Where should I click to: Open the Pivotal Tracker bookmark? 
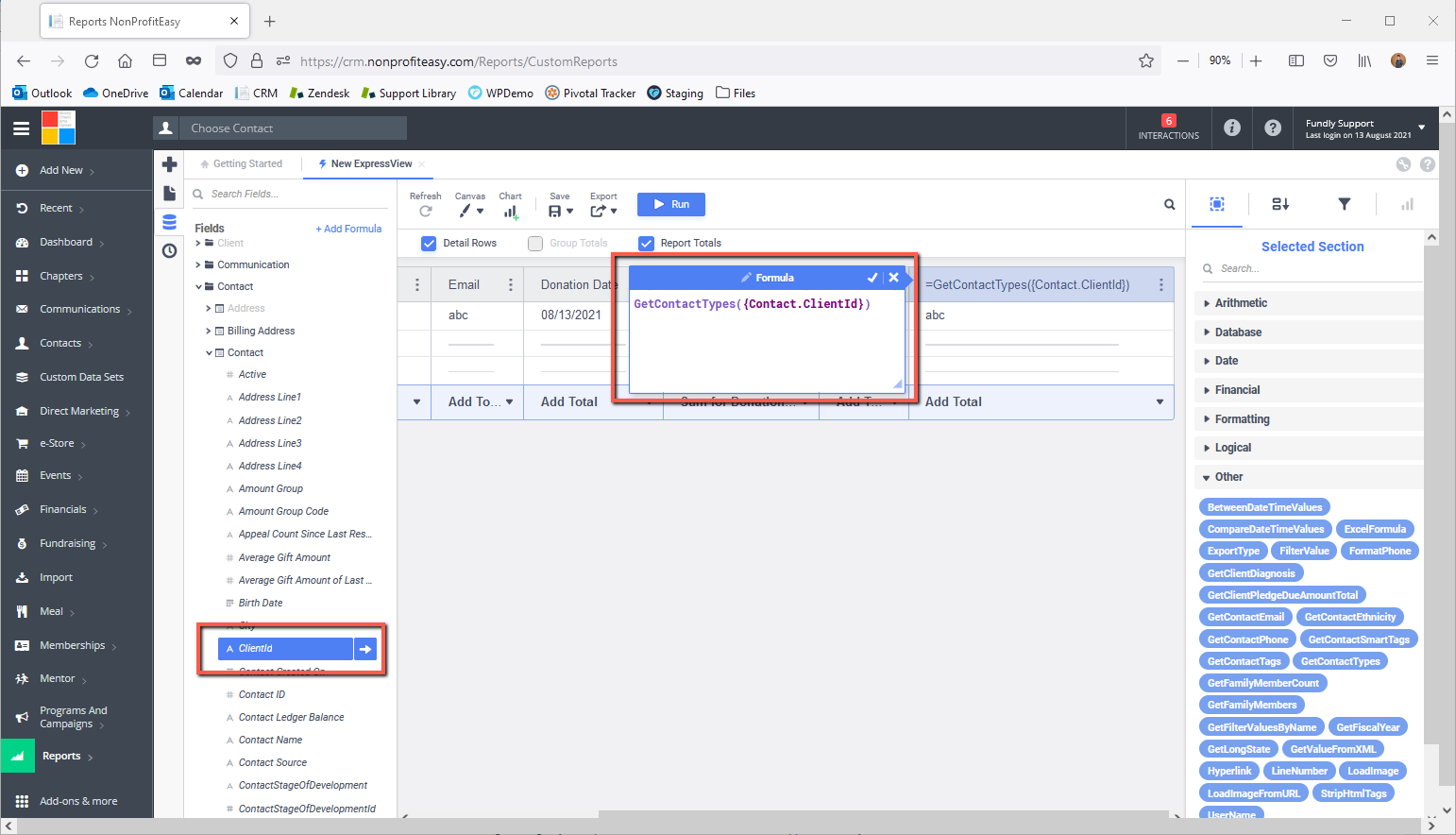pyautogui.click(x=590, y=93)
